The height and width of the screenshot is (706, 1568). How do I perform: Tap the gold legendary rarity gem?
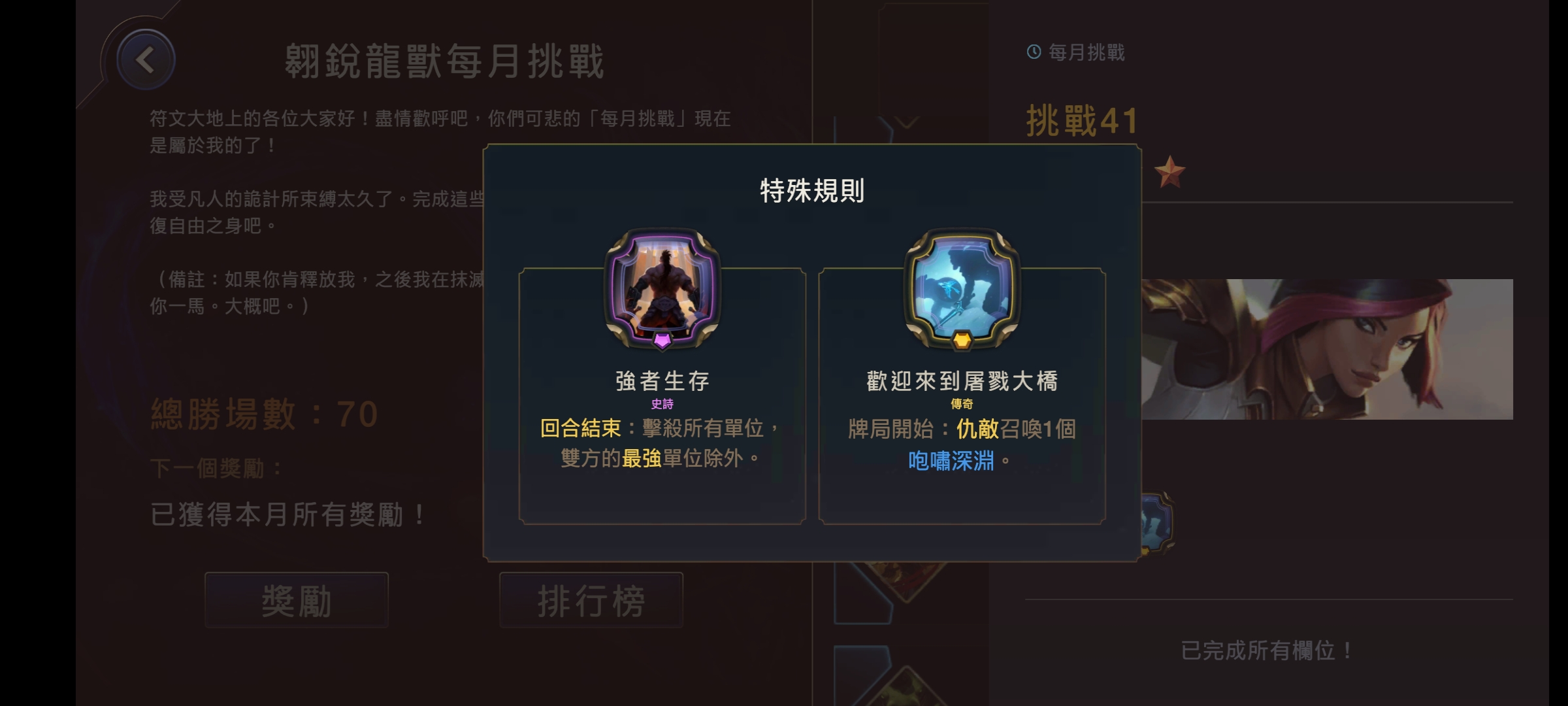pos(961,340)
